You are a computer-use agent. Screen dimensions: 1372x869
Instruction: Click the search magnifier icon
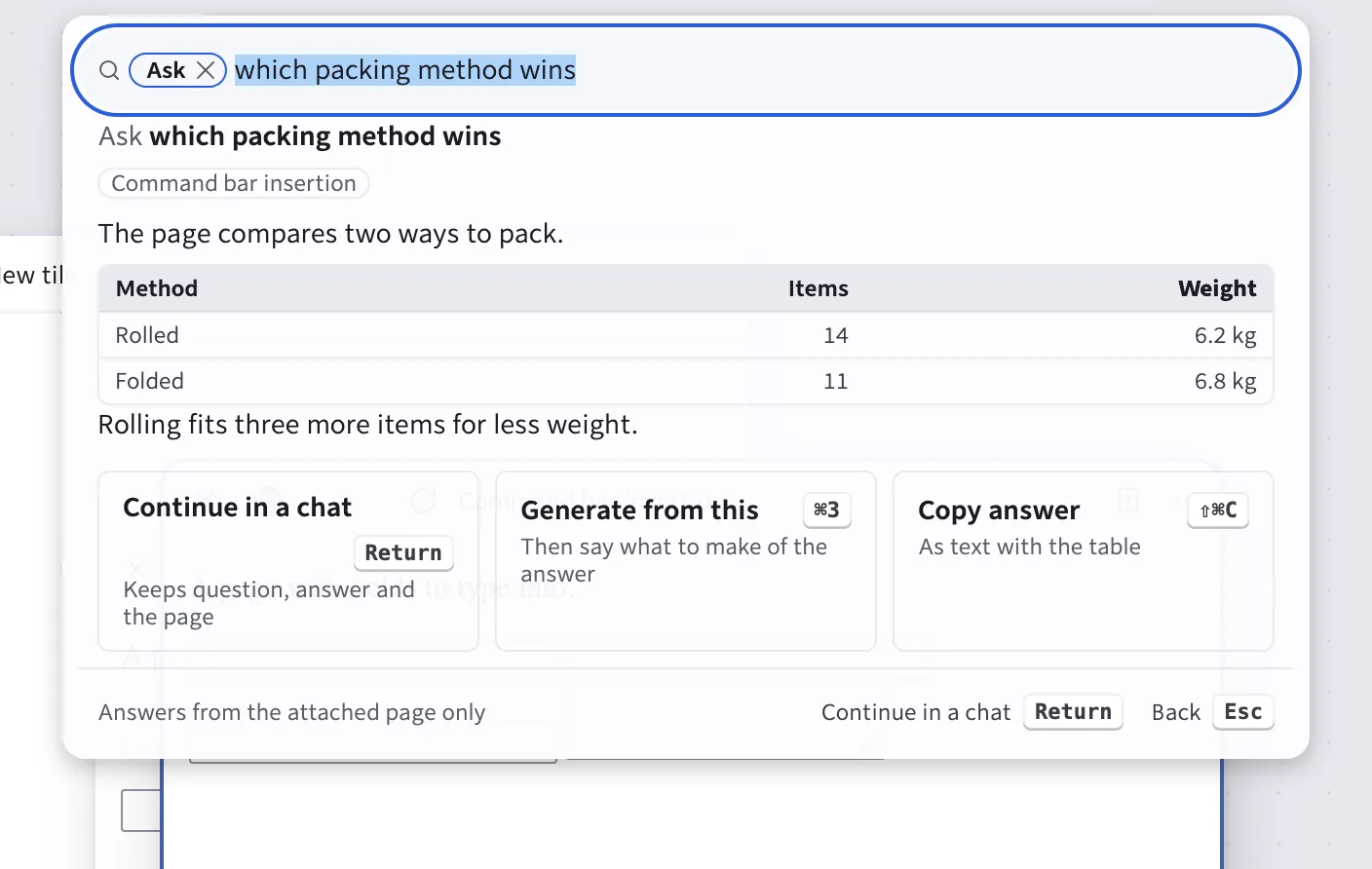[x=109, y=70]
